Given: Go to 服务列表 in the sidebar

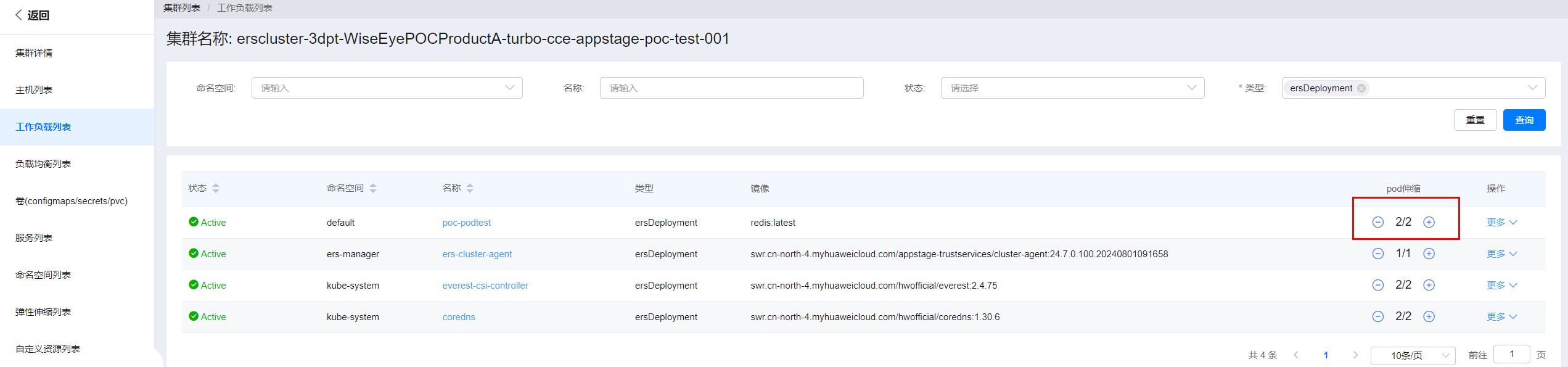Looking at the screenshot, I should pyautogui.click(x=34, y=238).
